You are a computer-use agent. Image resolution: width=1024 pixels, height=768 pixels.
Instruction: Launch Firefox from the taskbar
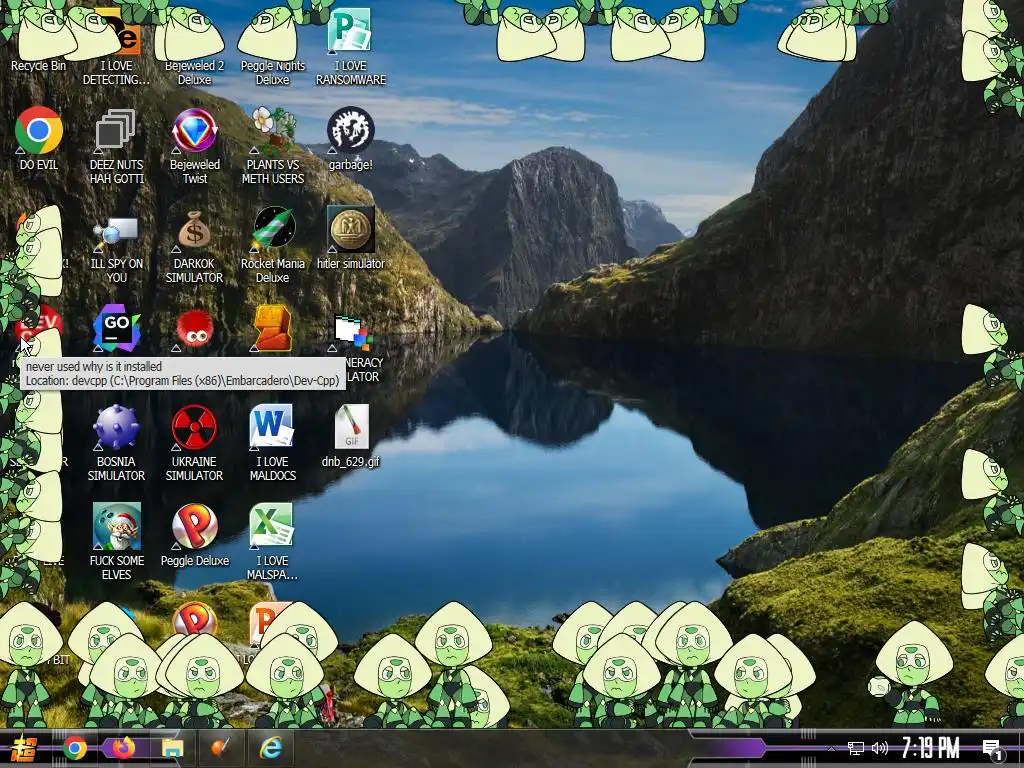coord(123,748)
